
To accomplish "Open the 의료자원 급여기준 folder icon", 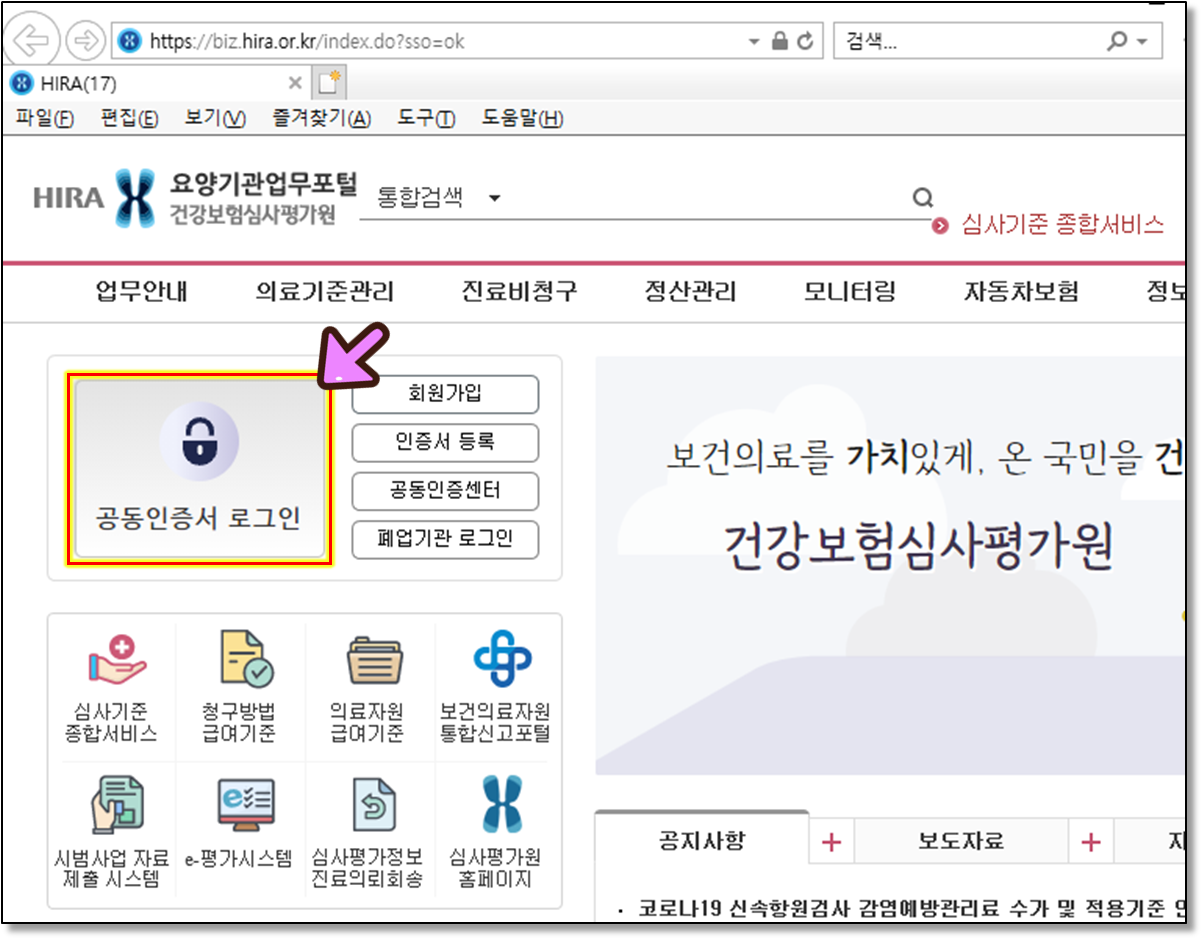I will point(374,661).
